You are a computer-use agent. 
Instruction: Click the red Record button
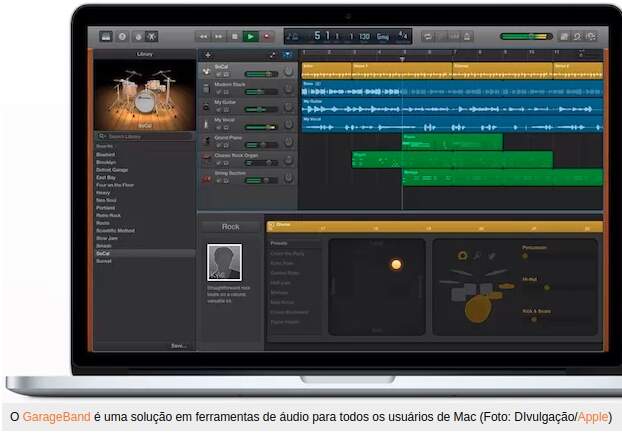tap(267, 36)
